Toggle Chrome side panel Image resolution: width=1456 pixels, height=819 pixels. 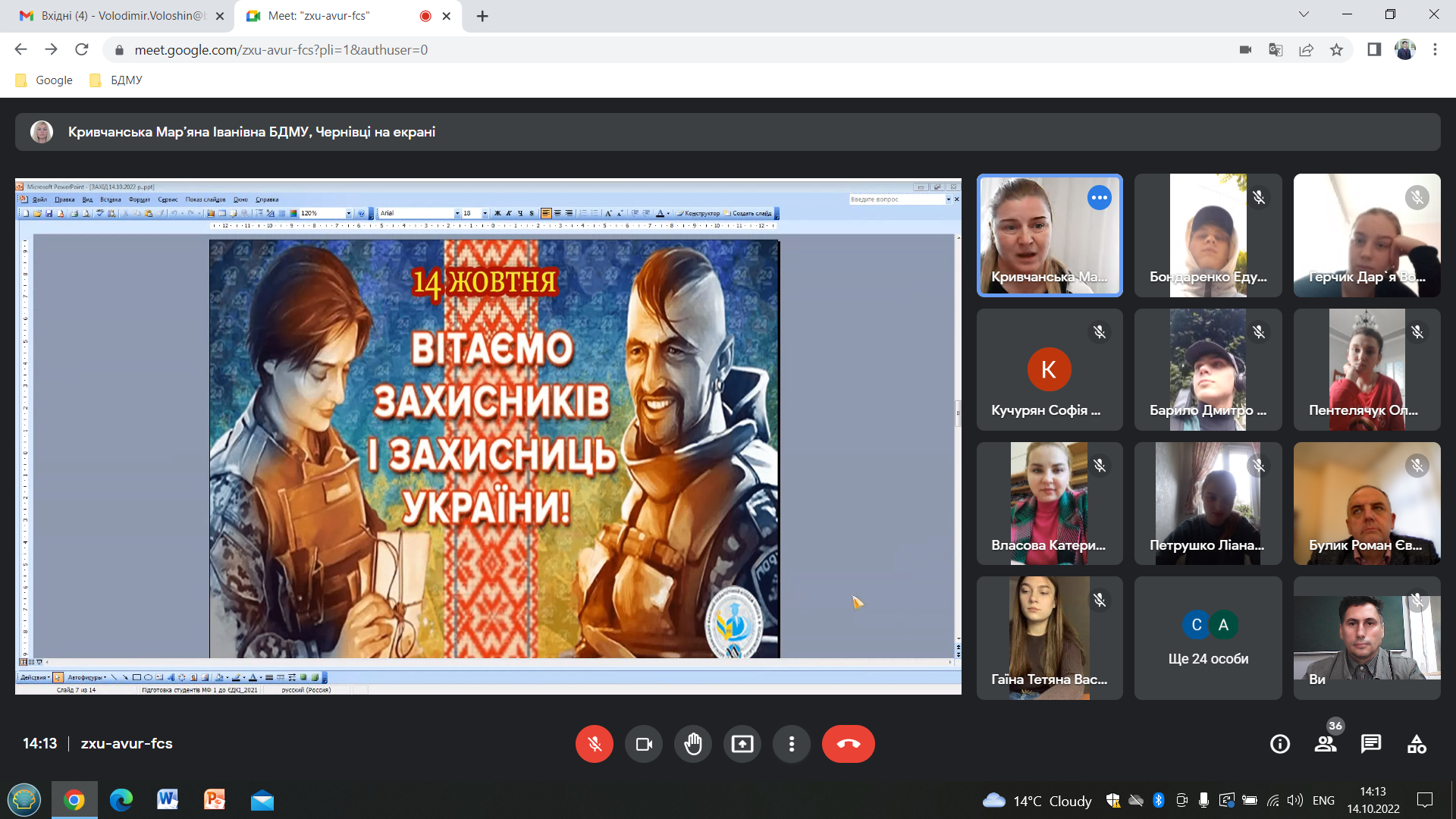click(1374, 50)
